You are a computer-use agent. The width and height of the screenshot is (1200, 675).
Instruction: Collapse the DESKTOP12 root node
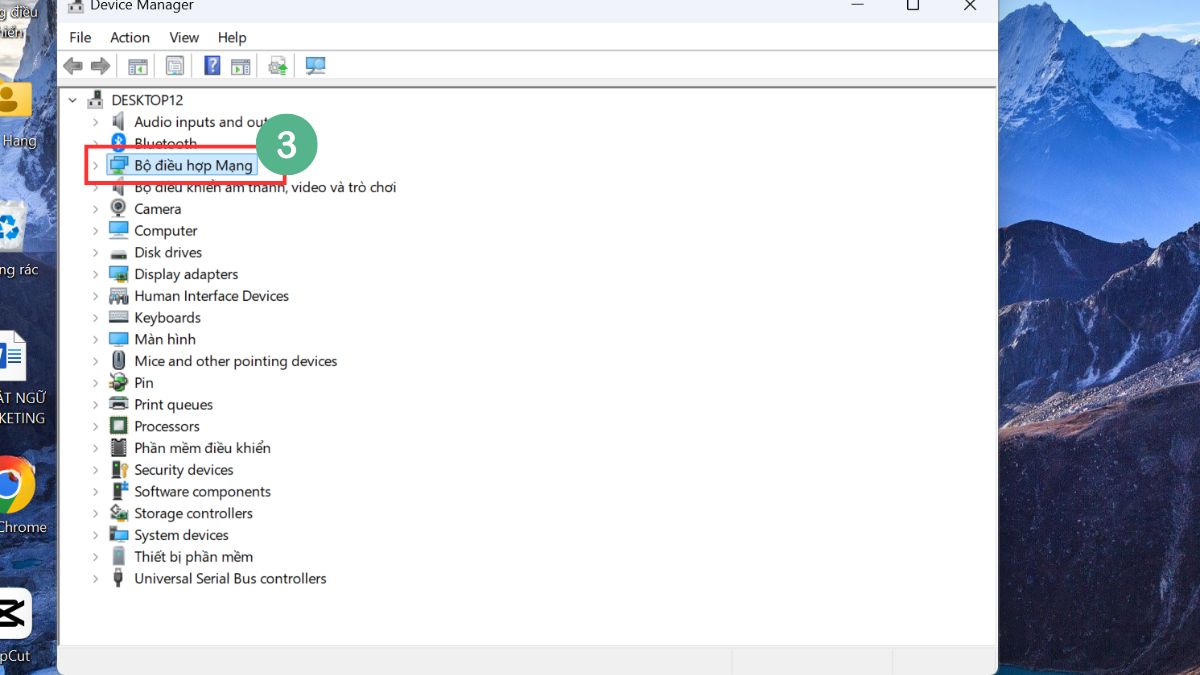click(x=73, y=100)
